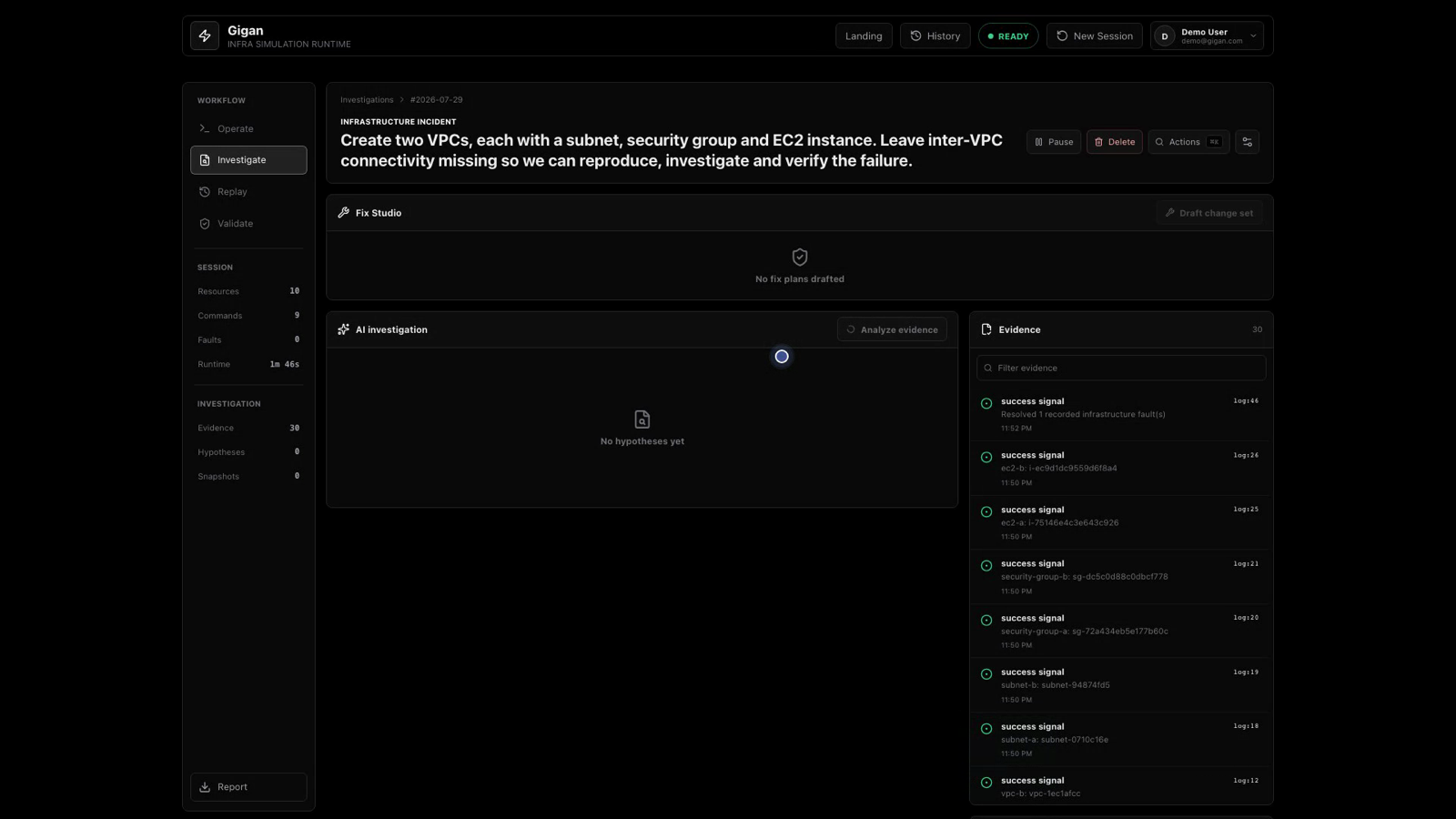The height and width of the screenshot is (819, 1456).
Task: Click the Evidence panel document icon
Action: [986, 329]
